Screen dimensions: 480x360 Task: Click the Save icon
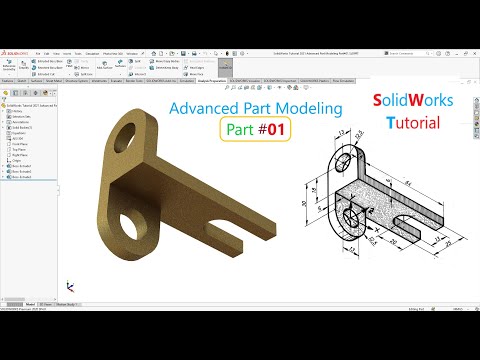tap(183, 53)
